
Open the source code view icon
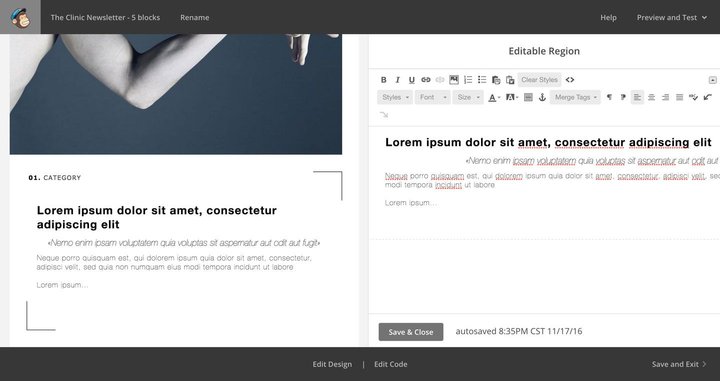coord(570,80)
